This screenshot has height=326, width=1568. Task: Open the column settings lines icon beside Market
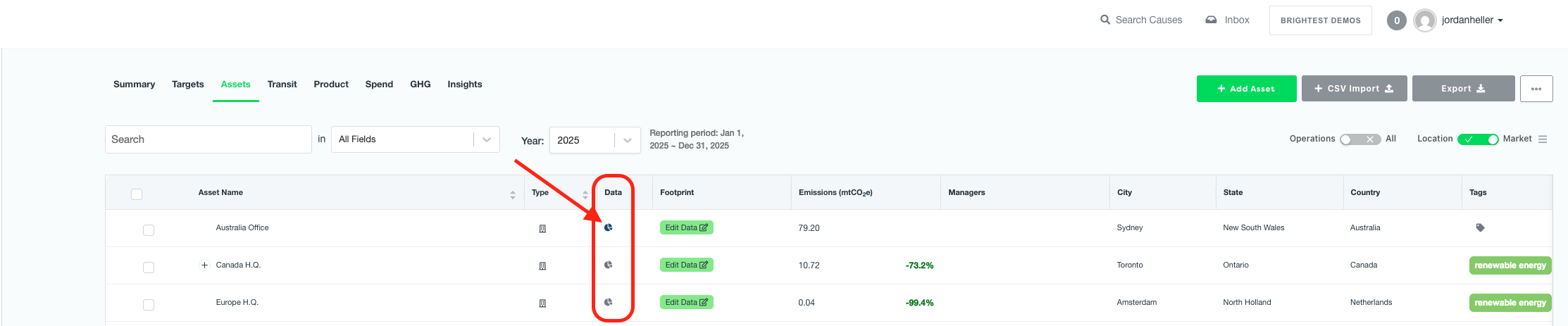1543,139
